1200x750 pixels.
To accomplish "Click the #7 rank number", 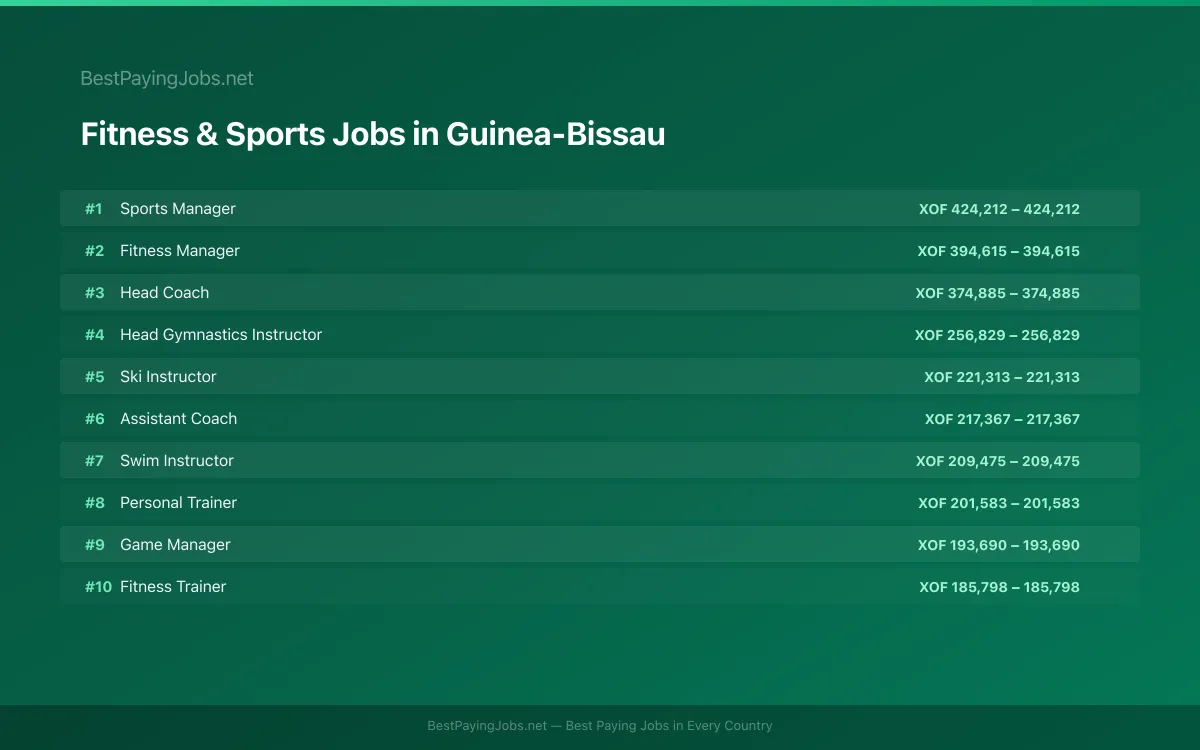I will point(94,461).
